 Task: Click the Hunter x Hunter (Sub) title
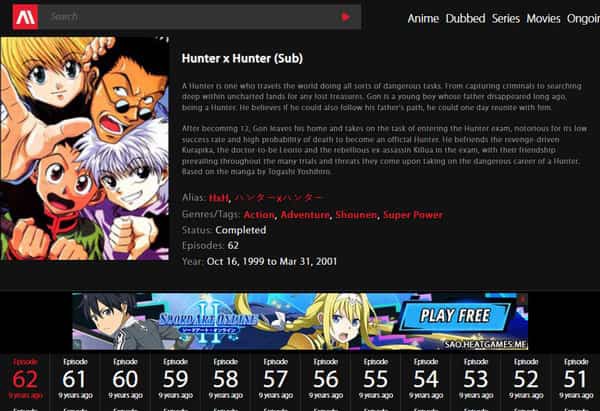tap(242, 58)
